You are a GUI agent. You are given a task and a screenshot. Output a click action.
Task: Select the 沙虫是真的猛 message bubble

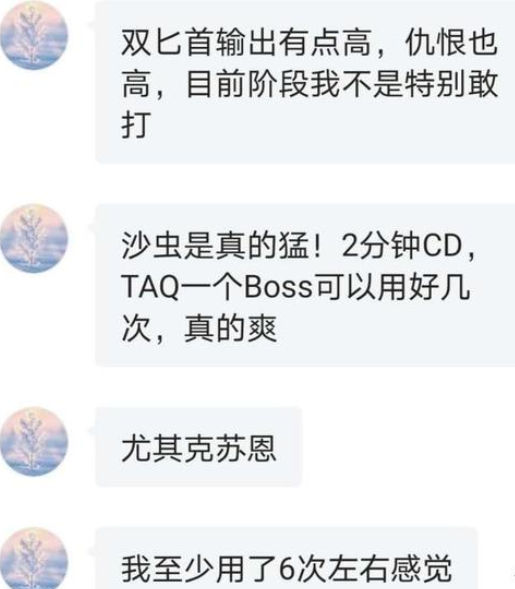[x=305, y=285]
